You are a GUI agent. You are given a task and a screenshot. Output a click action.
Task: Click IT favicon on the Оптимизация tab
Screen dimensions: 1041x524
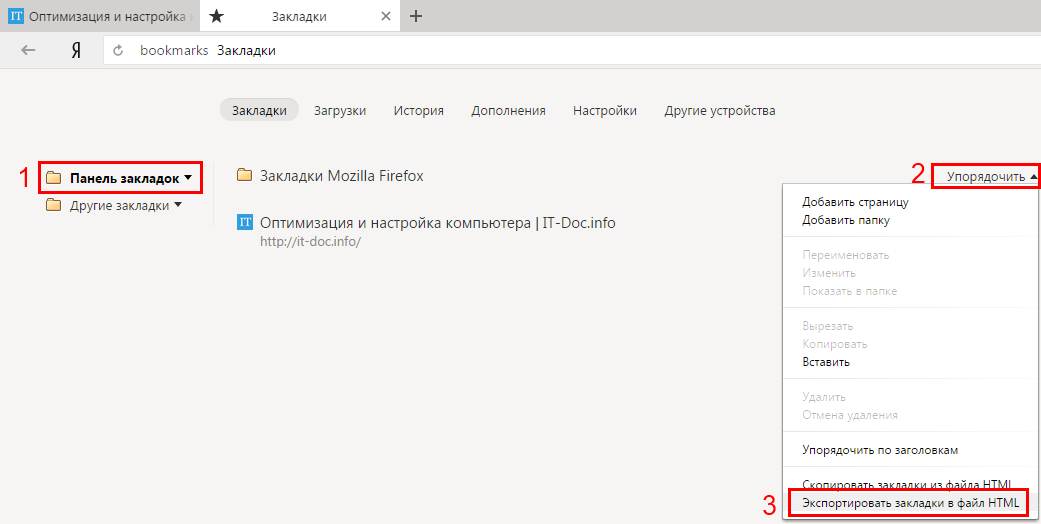point(16,17)
